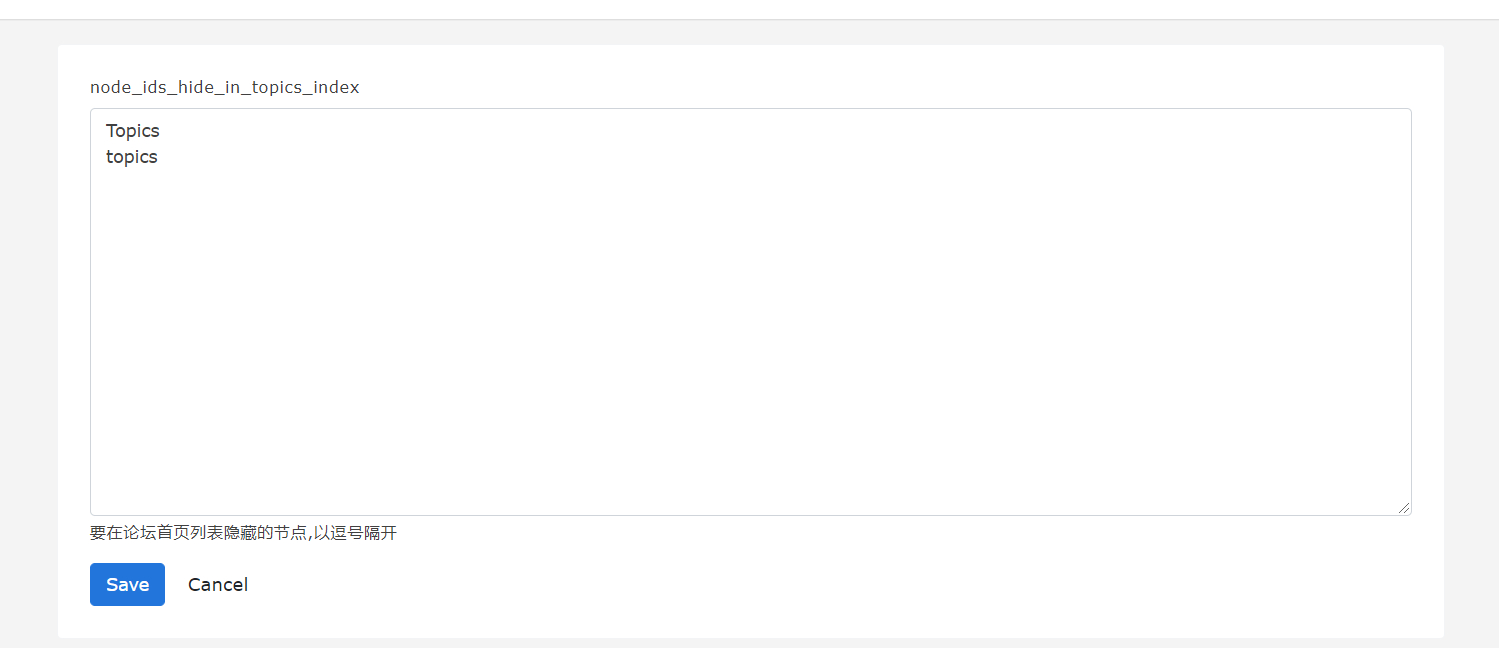Click the "要在论坛首页" start of the hint

[x=139, y=533]
